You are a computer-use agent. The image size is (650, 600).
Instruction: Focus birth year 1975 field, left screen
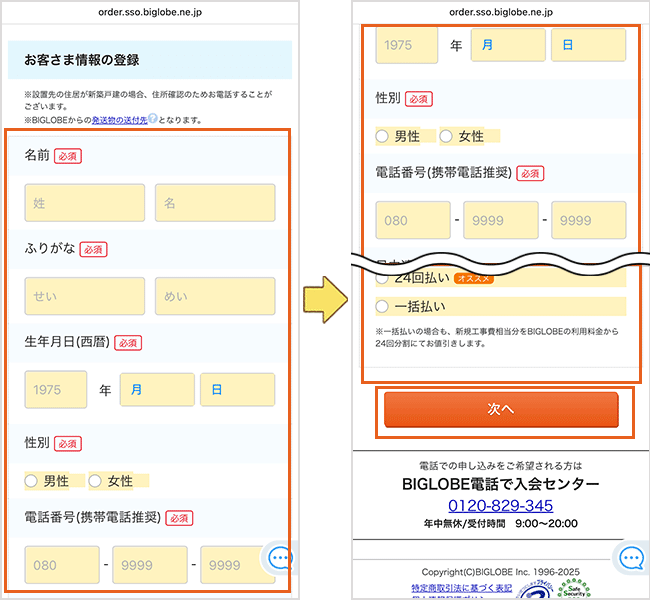[x=56, y=389]
